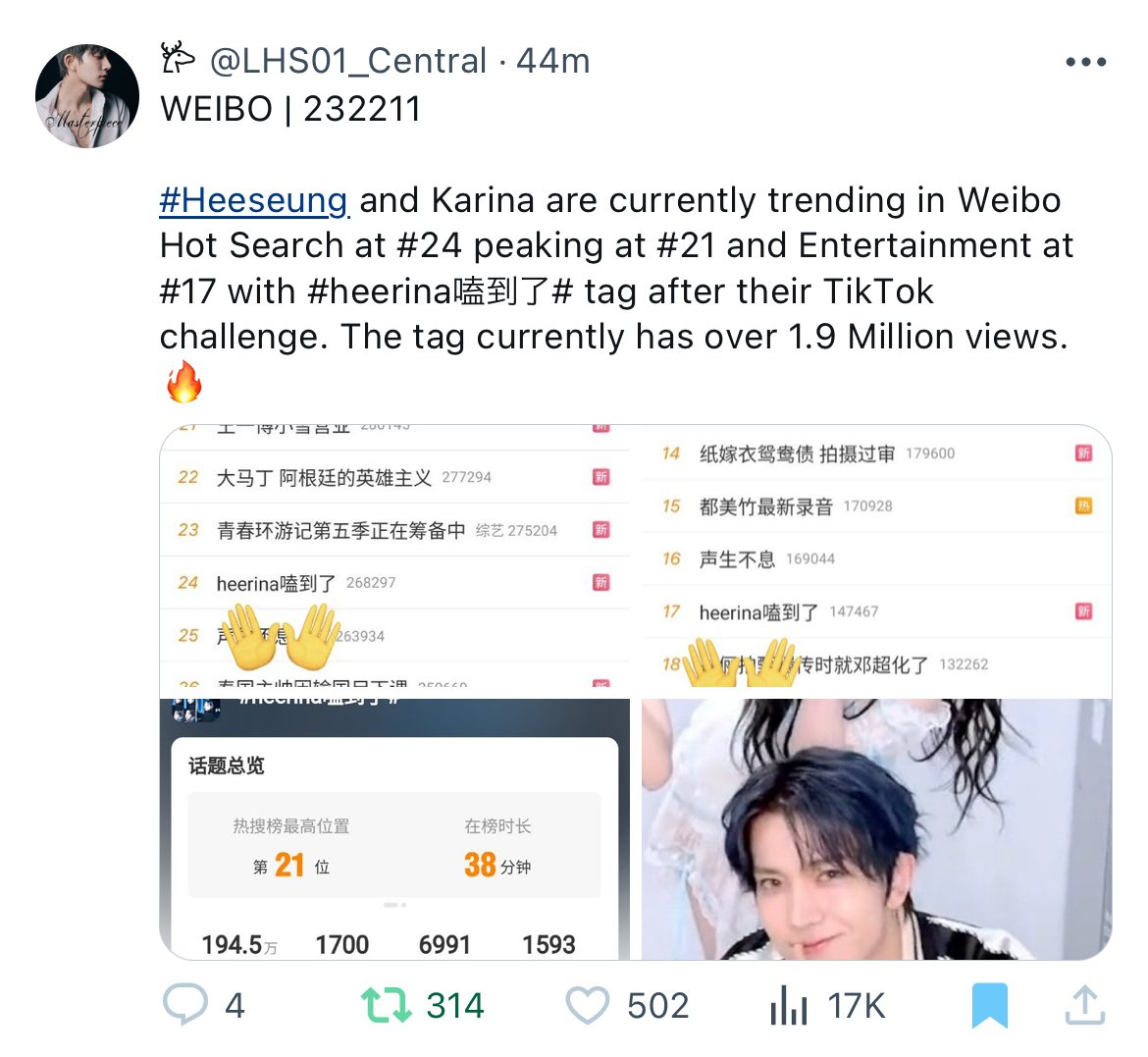The image size is (1148, 1057).
Task: Click the 502 likes count
Action: pyautogui.click(x=657, y=1006)
